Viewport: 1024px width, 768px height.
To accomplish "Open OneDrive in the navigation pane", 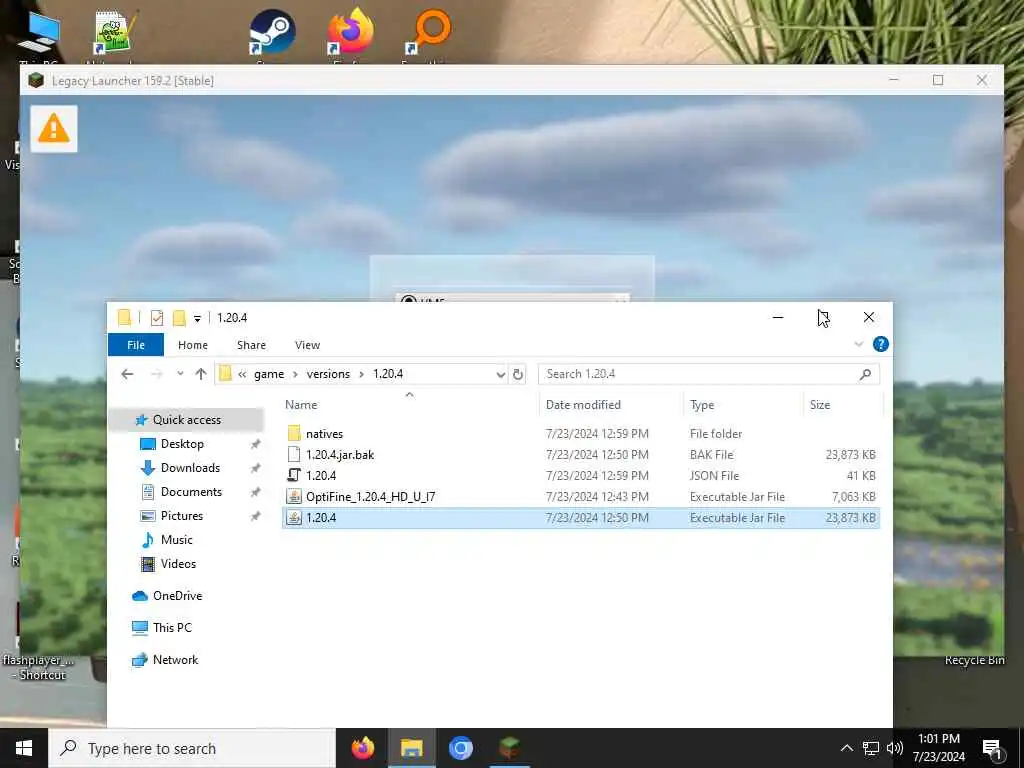I will pyautogui.click(x=177, y=596).
